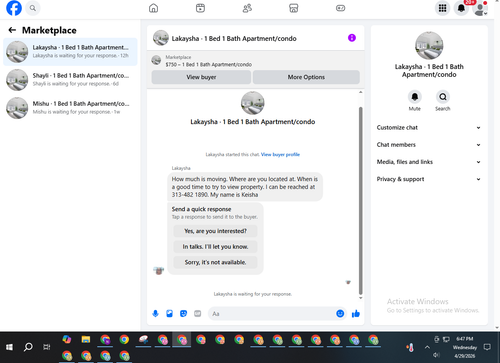The width and height of the screenshot is (500, 363).
Task: Expand Privacy & support section
Action: tap(429, 179)
